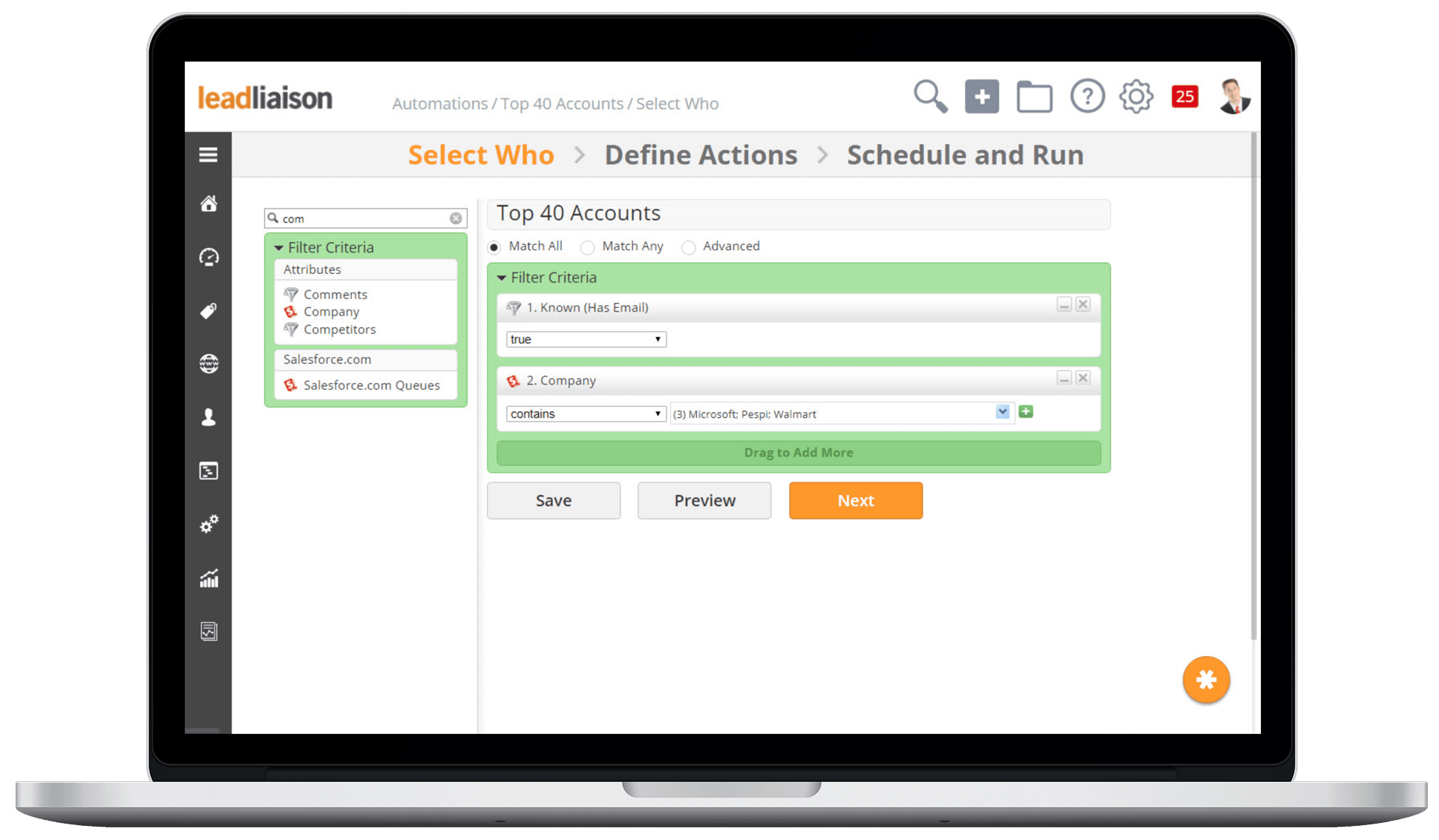Select the Advanced radio button
The width and height of the screenshot is (1439, 840).
click(689, 247)
